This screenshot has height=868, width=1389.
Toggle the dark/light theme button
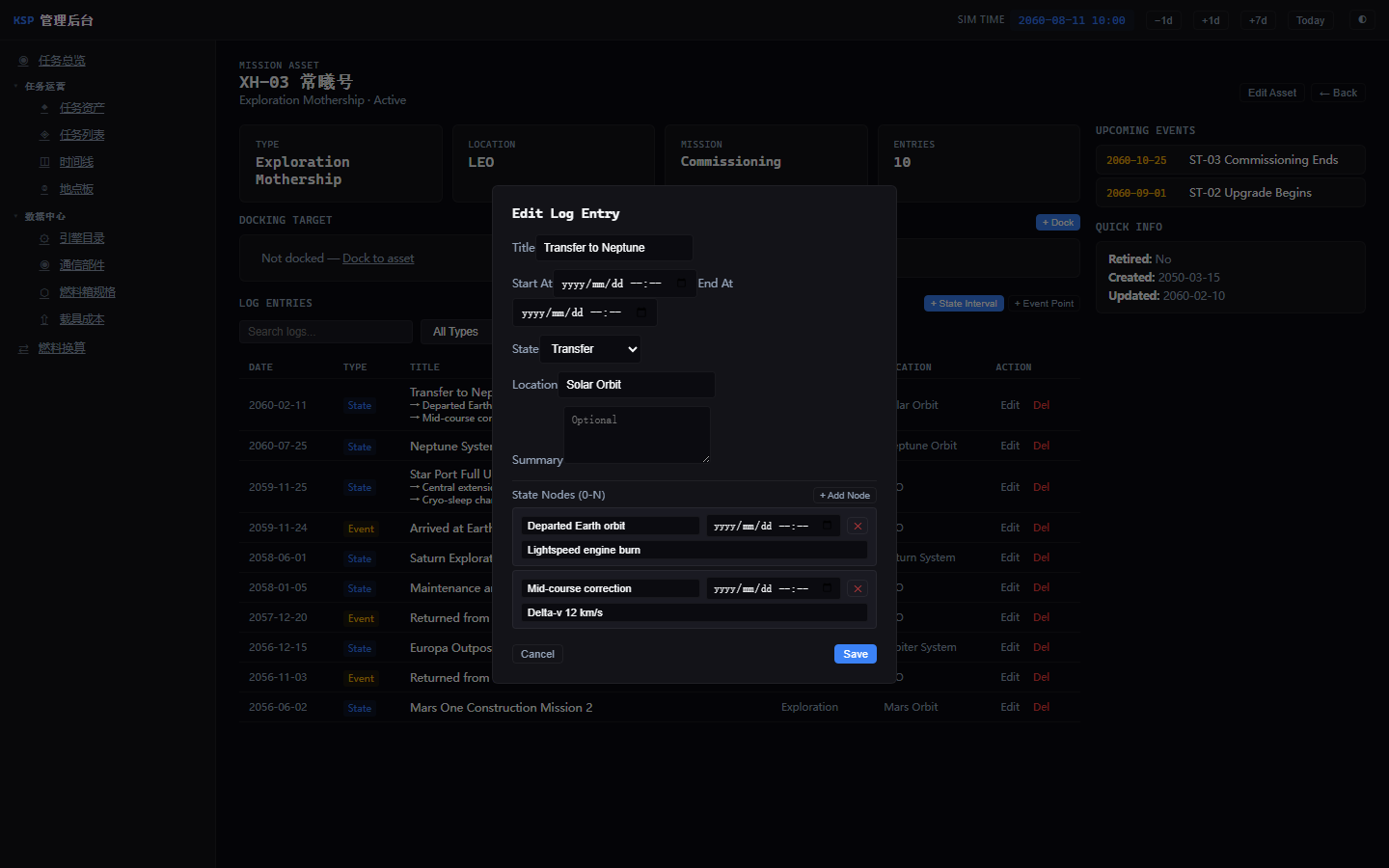(x=1362, y=20)
